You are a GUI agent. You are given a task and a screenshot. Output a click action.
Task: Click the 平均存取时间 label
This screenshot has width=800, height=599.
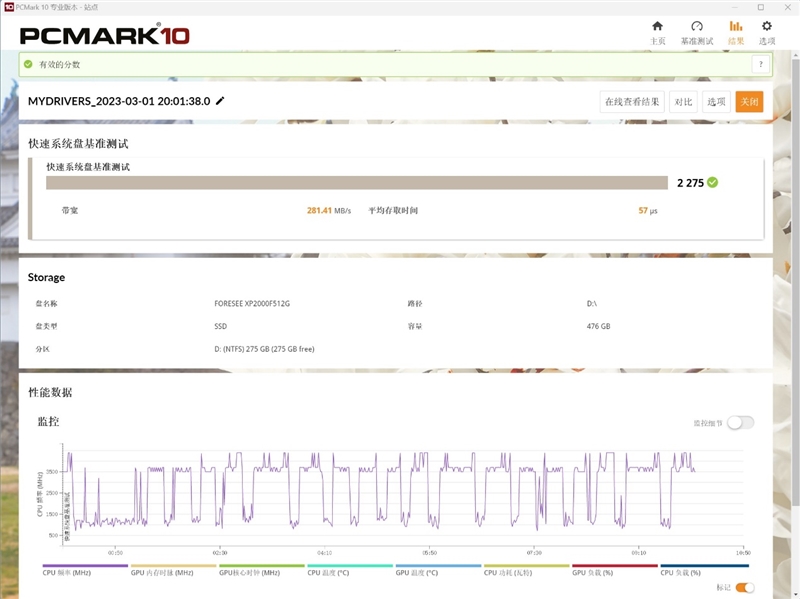point(393,210)
